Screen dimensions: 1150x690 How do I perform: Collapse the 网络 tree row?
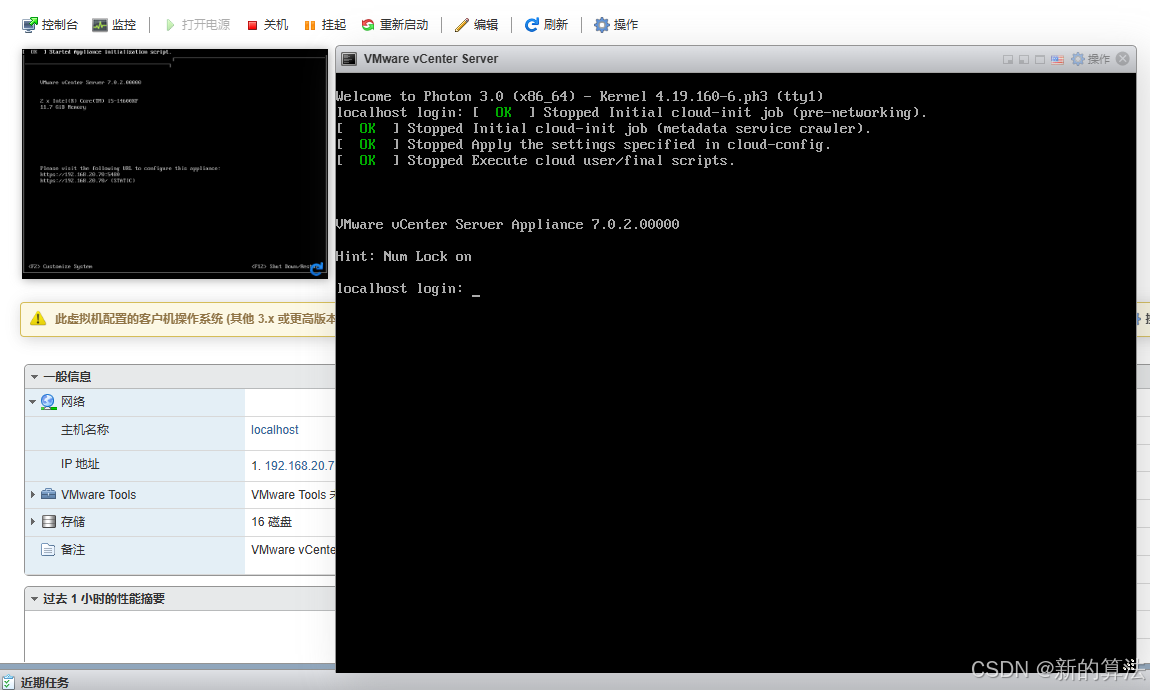coord(32,402)
